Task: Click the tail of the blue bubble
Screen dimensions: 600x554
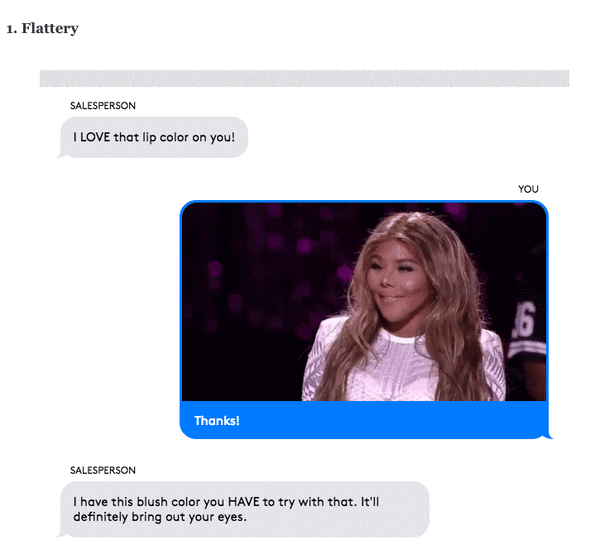Action: [549, 435]
